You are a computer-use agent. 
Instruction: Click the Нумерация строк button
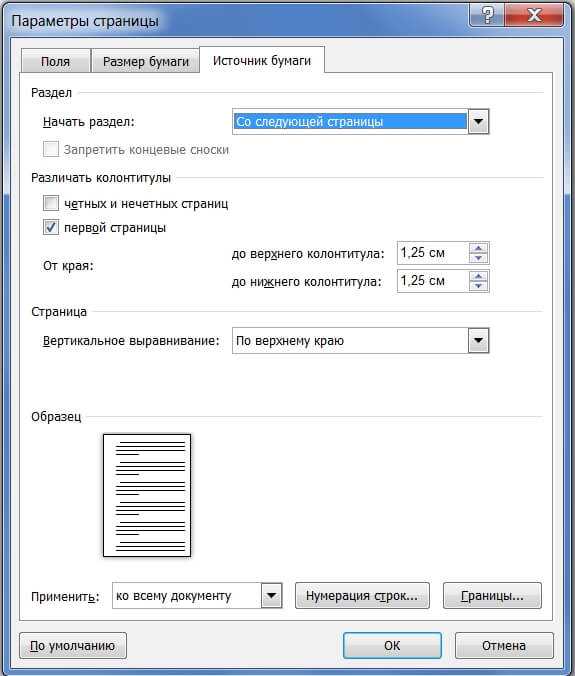point(362,596)
